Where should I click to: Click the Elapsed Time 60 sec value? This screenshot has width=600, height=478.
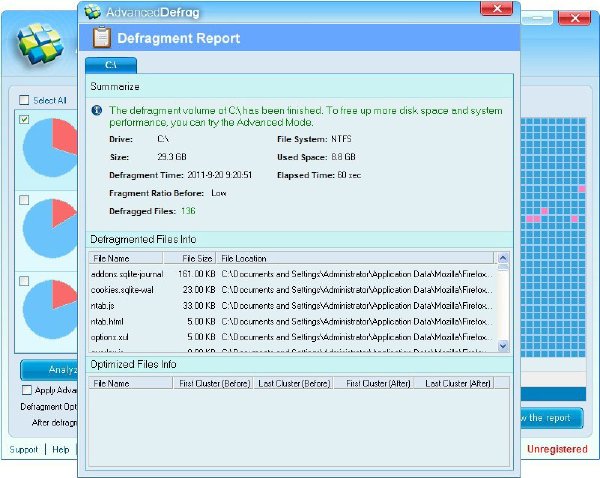tap(349, 175)
